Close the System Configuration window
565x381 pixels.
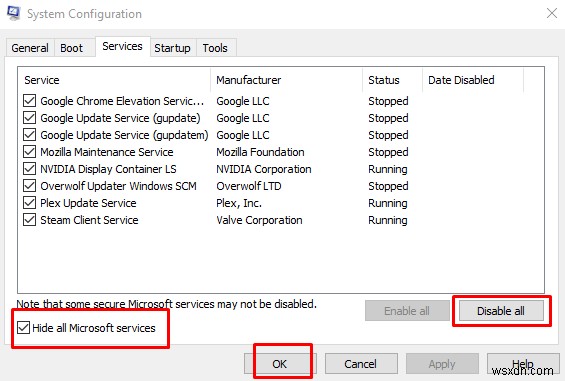pyautogui.click(x=552, y=14)
